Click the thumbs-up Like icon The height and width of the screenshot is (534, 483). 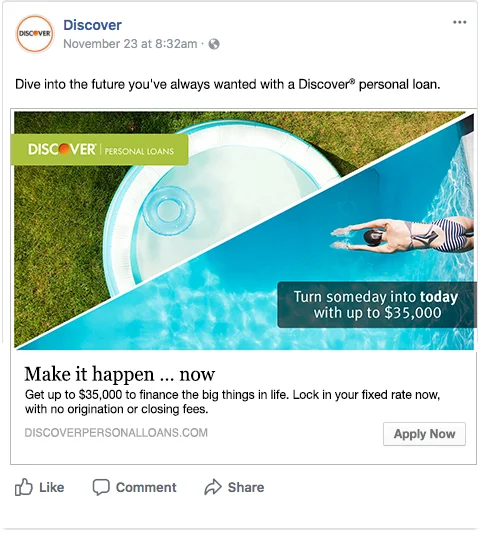pyautogui.click(x=24, y=487)
